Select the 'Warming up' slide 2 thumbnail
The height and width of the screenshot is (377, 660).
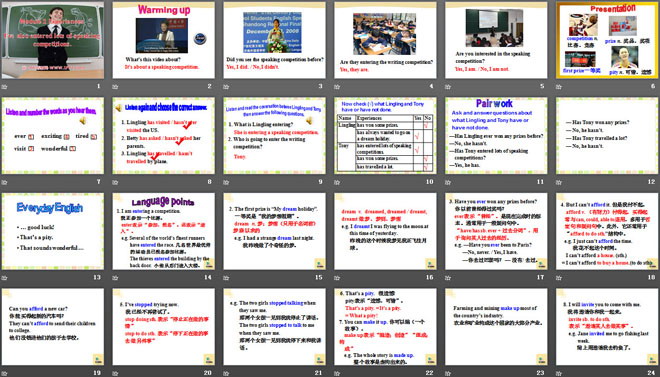tap(164, 40)
